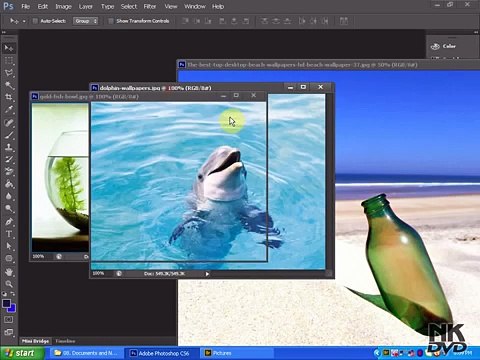480x360 pixels.
Task: Expand the toolbox with the double-arrow
Action: point(4,32)
